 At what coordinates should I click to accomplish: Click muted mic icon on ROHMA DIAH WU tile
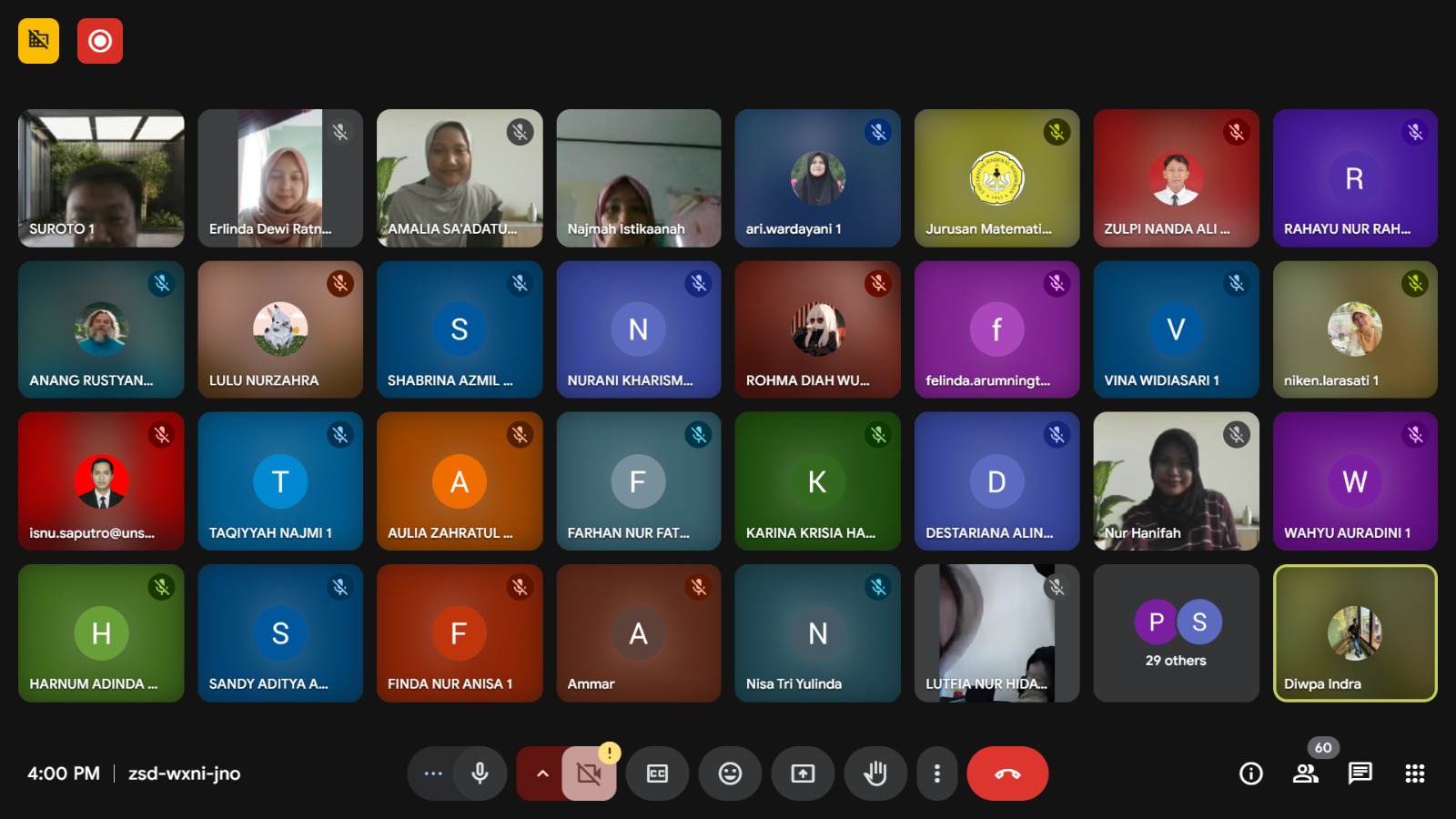(x=878, y=283)
